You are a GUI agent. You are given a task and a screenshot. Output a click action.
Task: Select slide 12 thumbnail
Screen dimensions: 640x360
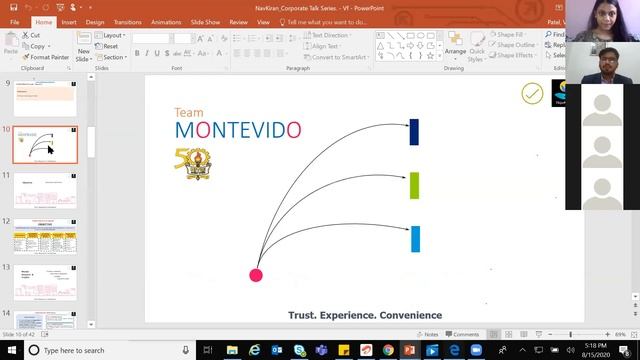tap(45, 237)
